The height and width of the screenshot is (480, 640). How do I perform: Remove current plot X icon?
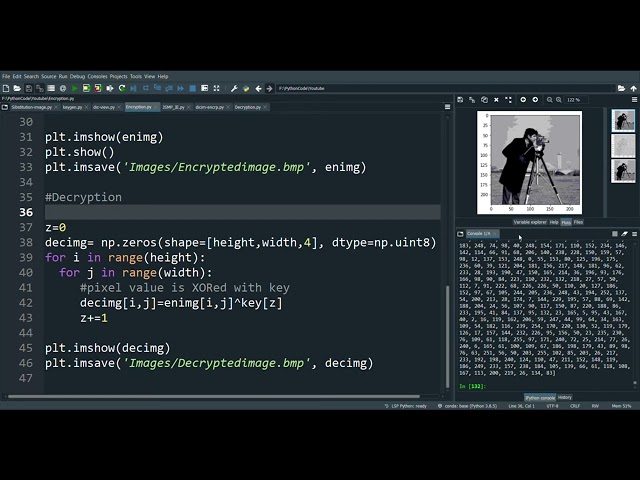496,100
